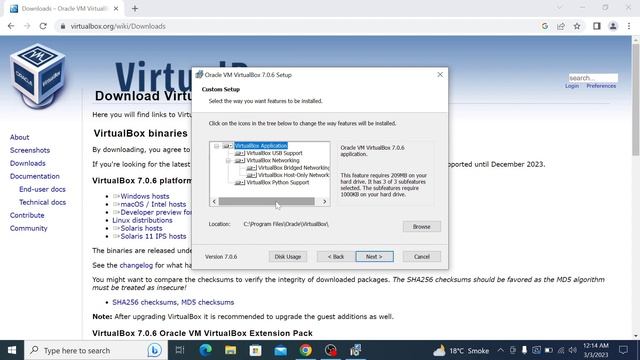The height and width of the screenshot is (360, 640).
Task: Open the changelog link
Action: point(136,265)
